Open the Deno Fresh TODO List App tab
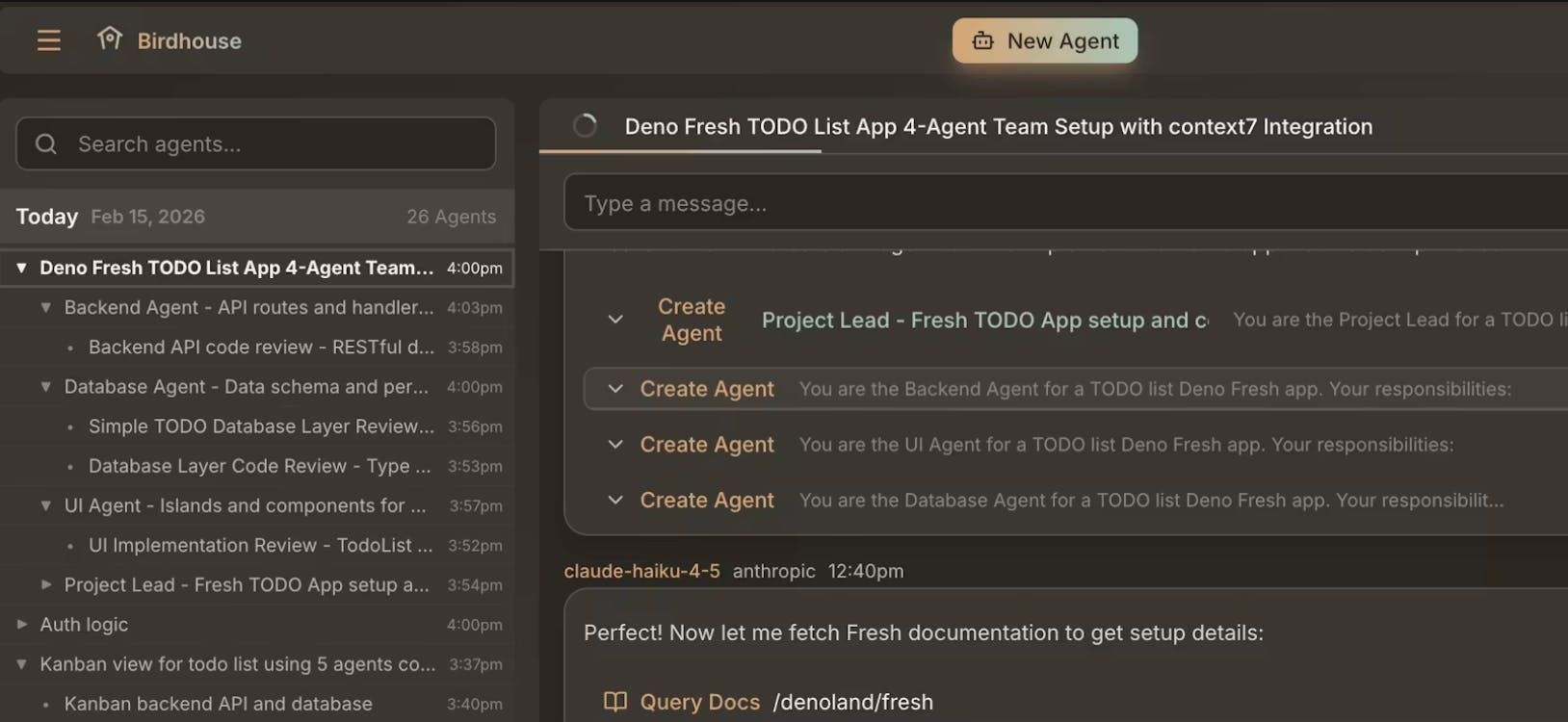Image resolution: width=1568 pixels, height=722 pixels. point(998,126)
